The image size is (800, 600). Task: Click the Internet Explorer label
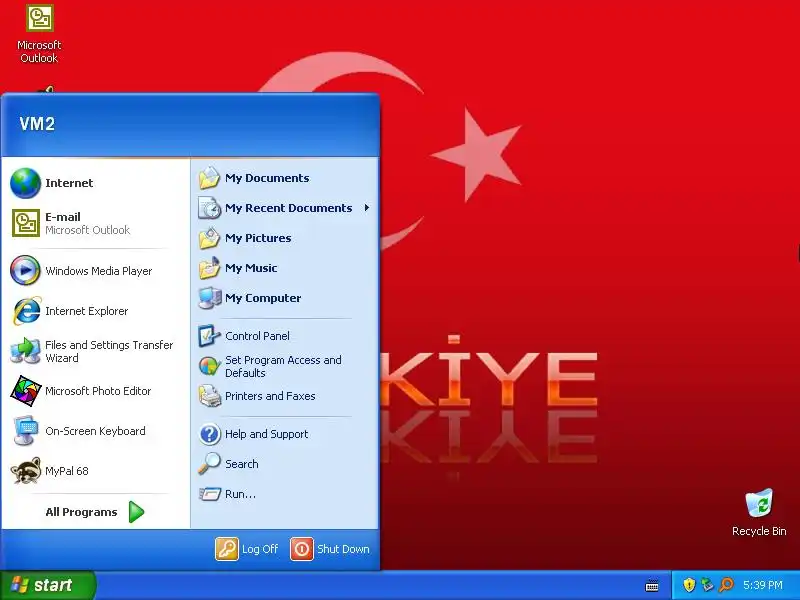pyautogui.click(x=86, y=311)
